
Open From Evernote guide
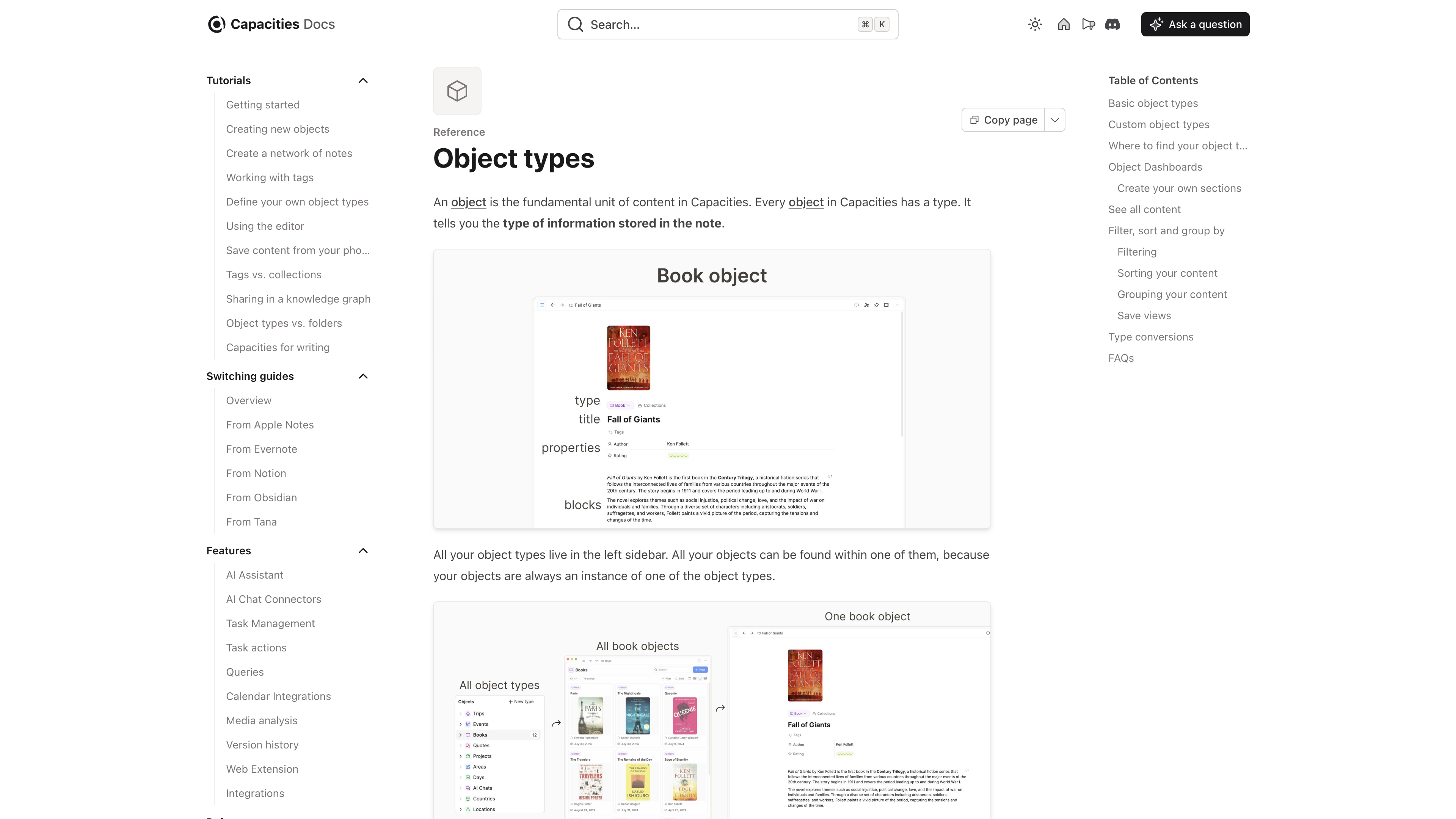point(262,449)
